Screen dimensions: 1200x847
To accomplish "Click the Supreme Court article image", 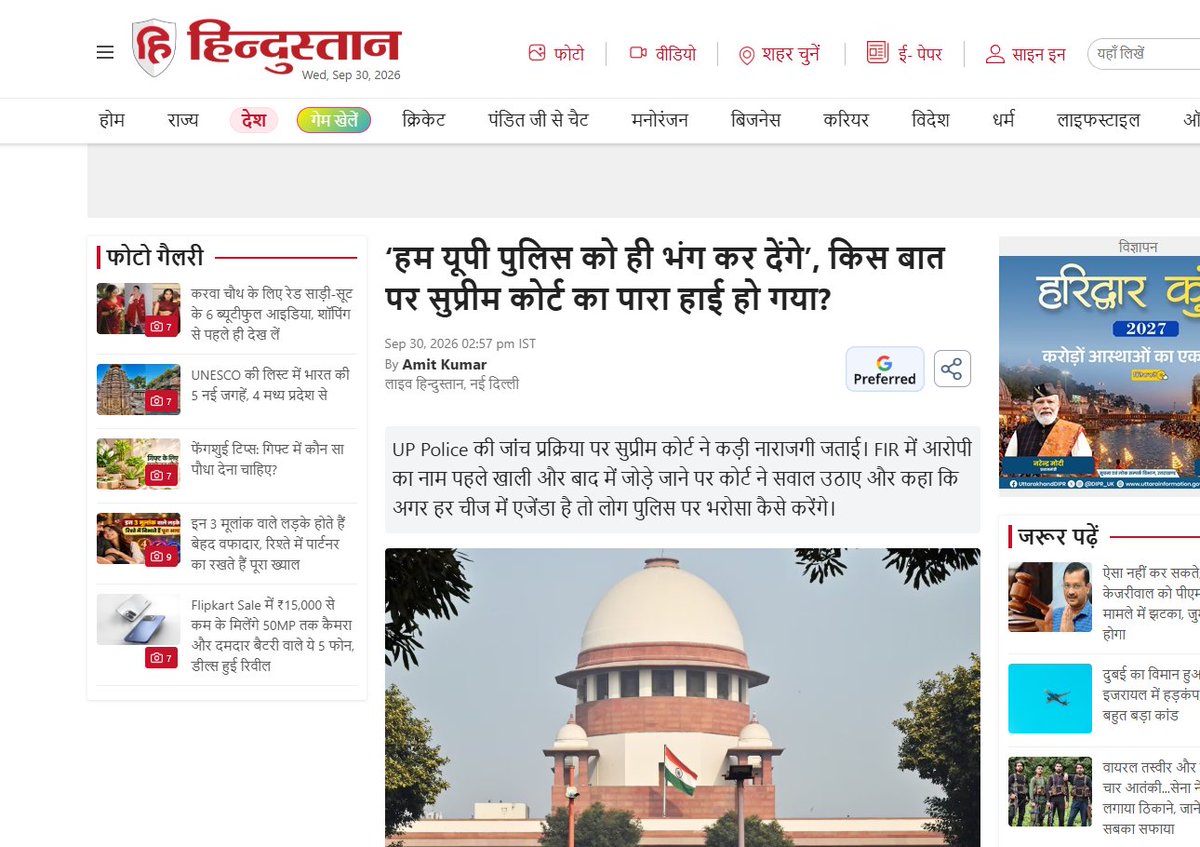I will point(682,697).
